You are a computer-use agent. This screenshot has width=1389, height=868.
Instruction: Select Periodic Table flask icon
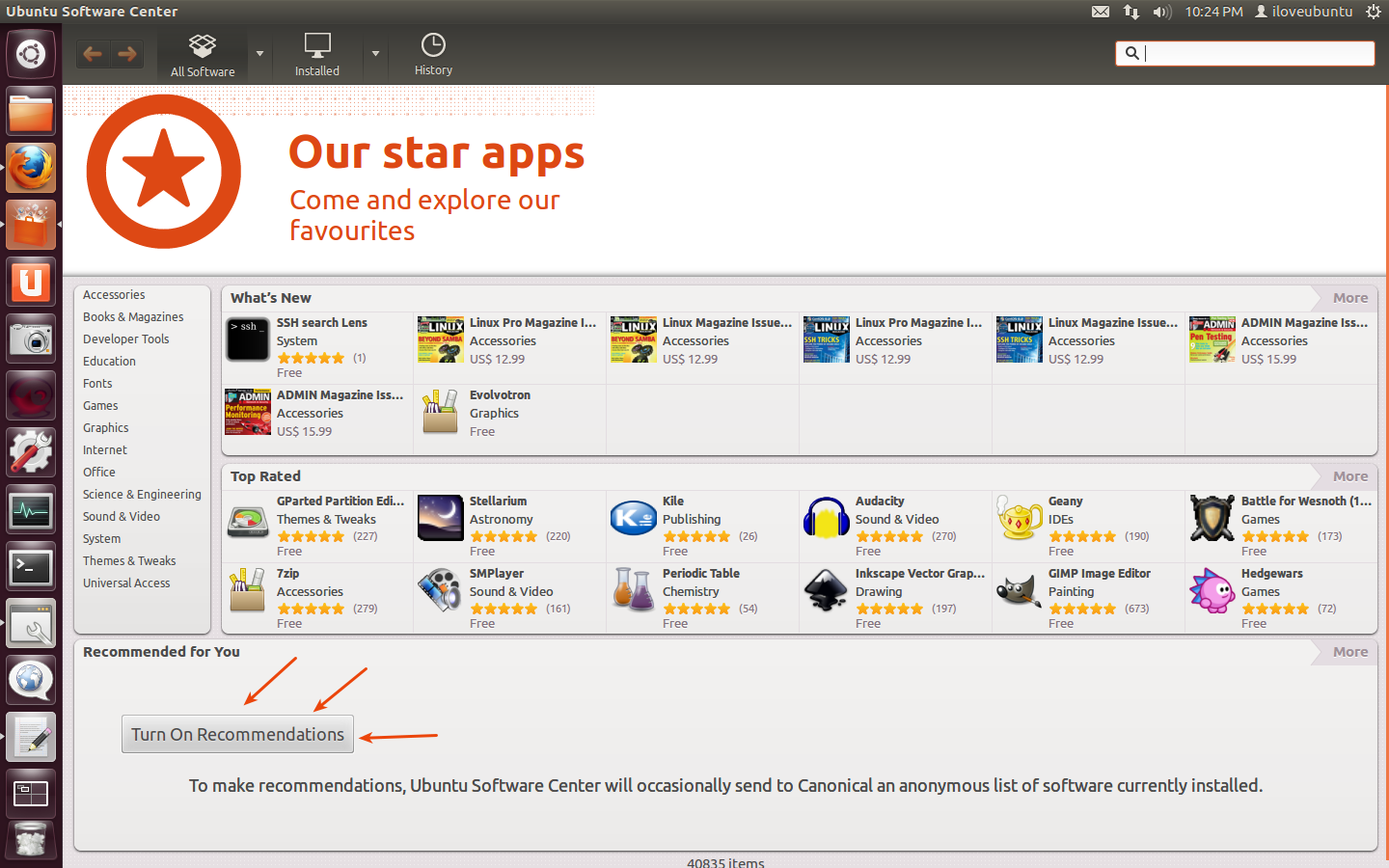[x=634, y=590]
